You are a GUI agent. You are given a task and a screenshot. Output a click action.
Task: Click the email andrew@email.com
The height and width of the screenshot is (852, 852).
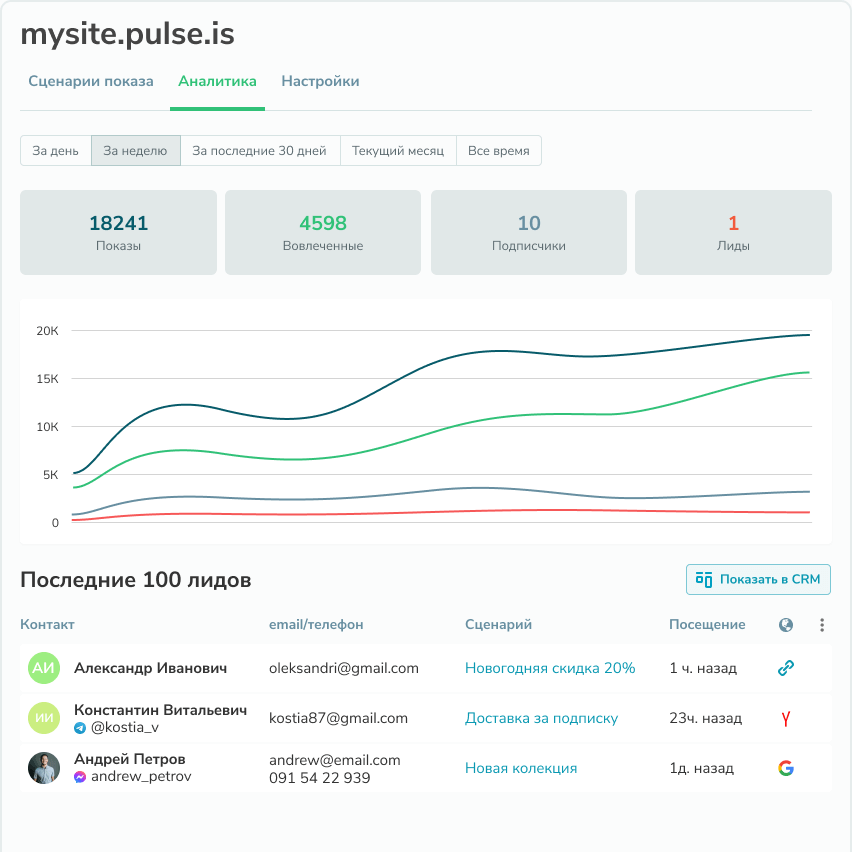[x=335, y=760]
